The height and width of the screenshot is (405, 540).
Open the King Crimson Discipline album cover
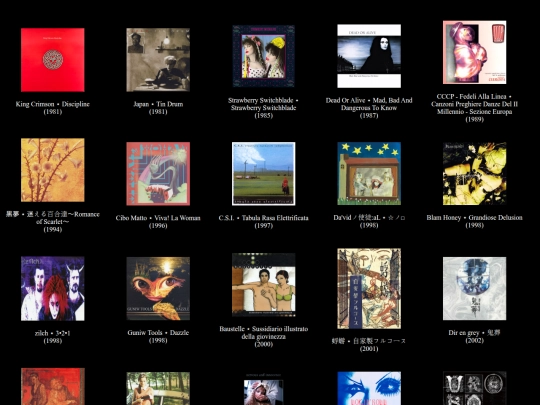click(53, 60)
